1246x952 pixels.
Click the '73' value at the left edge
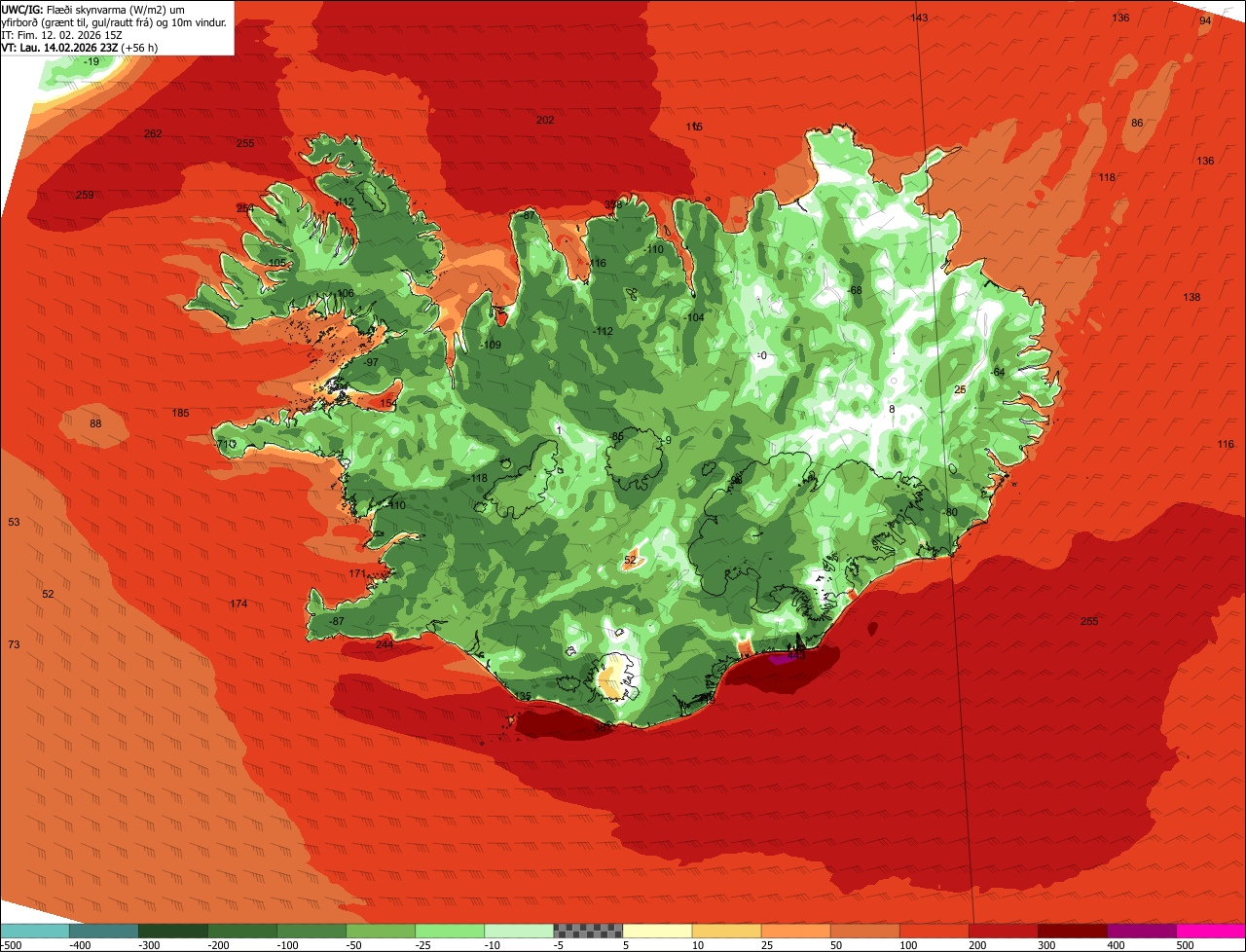[x=14, y=644]
